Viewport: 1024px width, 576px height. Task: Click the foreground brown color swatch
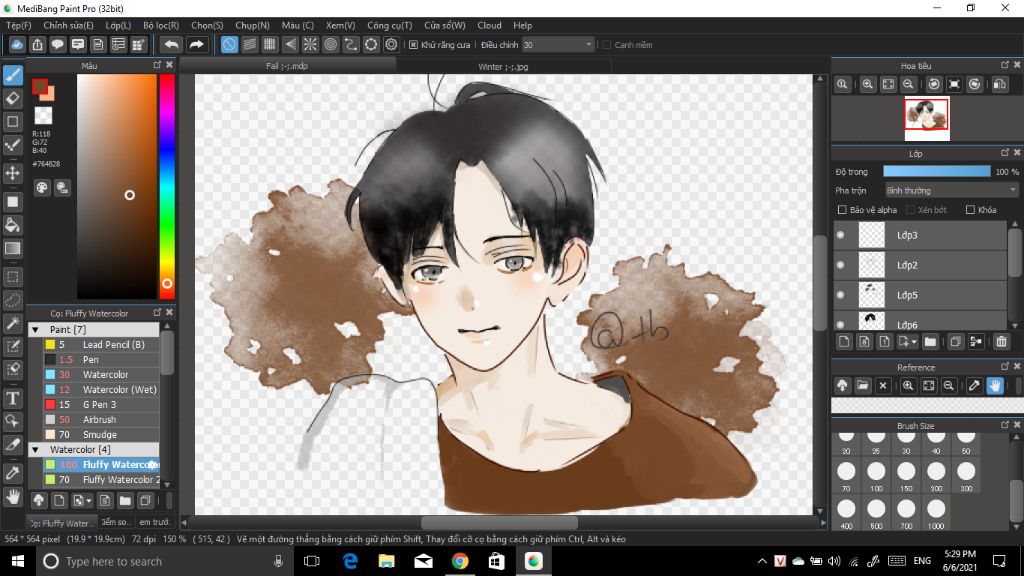pyautogui.click(x=40, y=86)
